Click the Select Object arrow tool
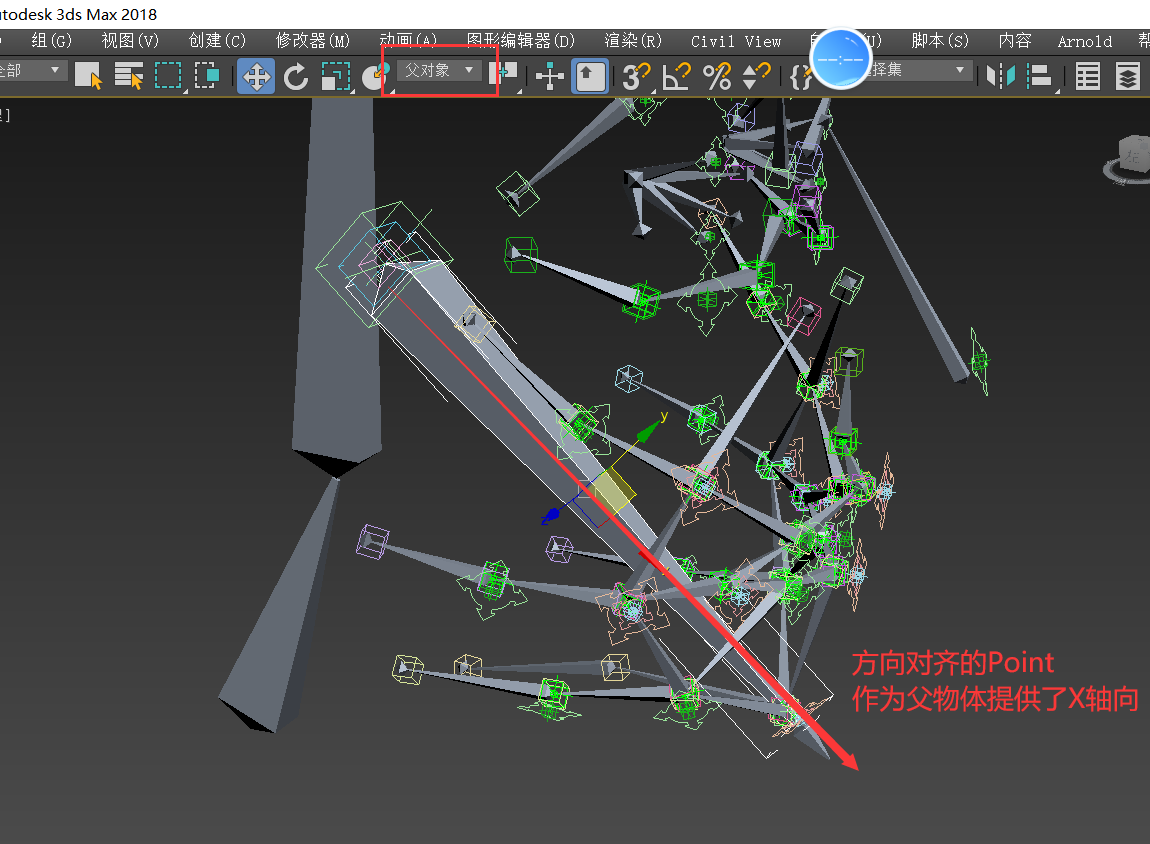This screenshot has width=1150, height=844. tap(89, 76)
